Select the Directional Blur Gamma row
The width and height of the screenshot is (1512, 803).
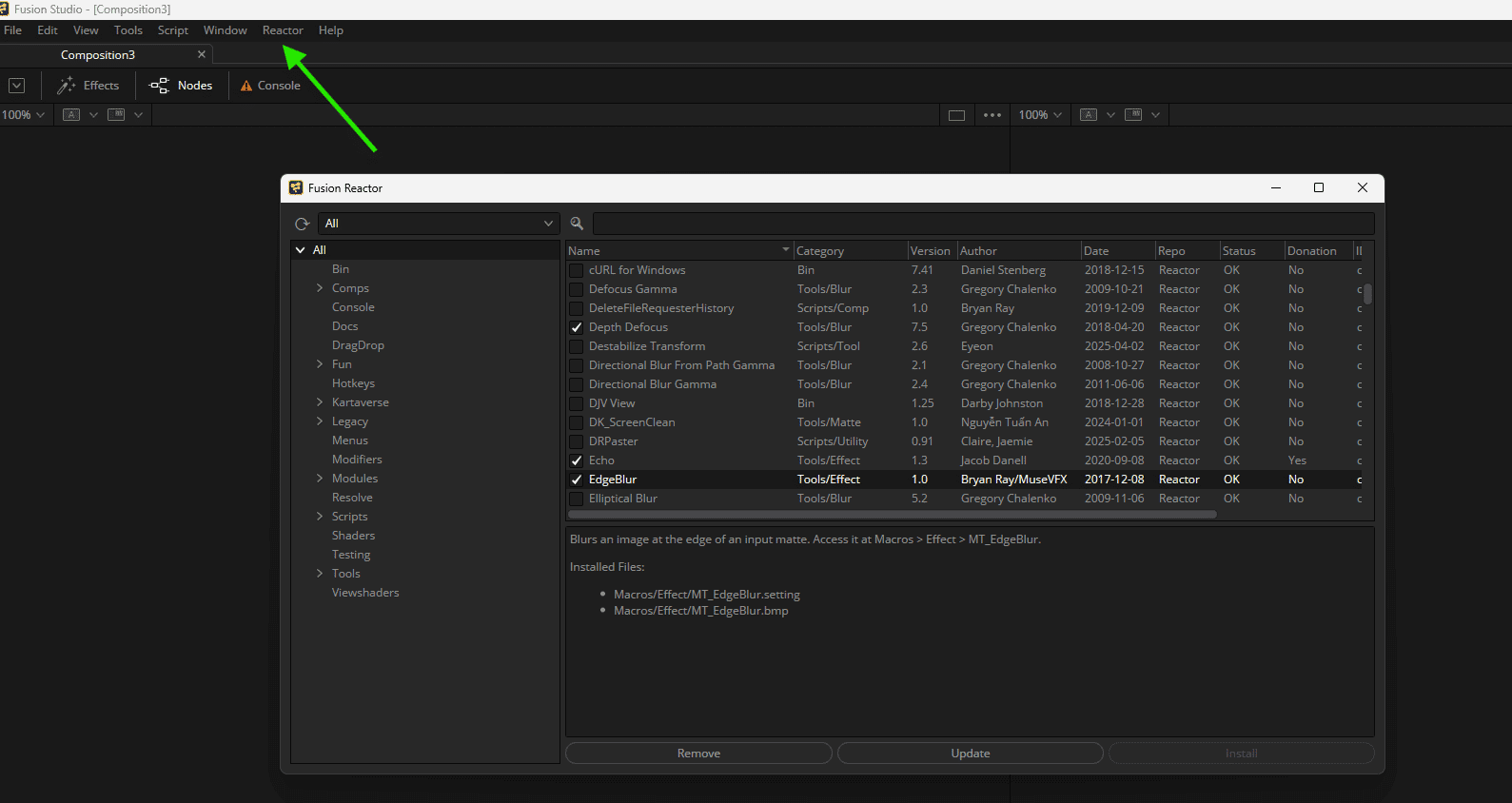tap(964, 384)
